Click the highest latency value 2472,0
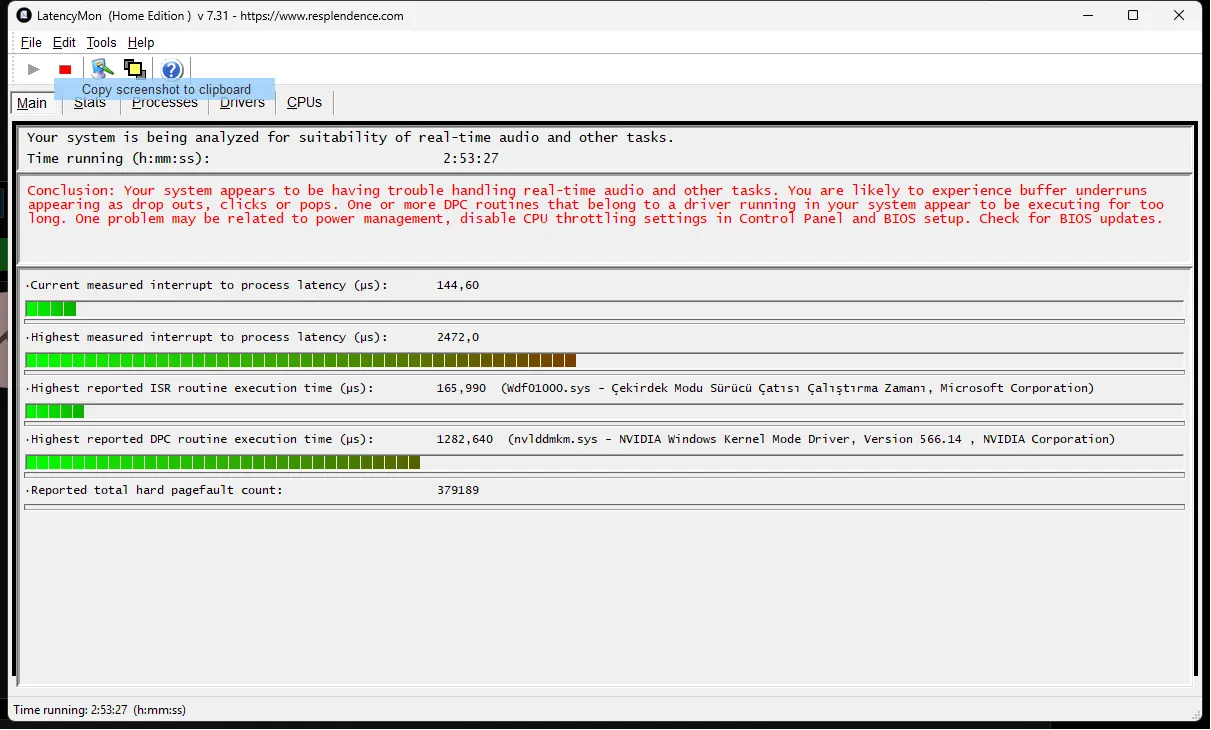 (x=458, y=337)
